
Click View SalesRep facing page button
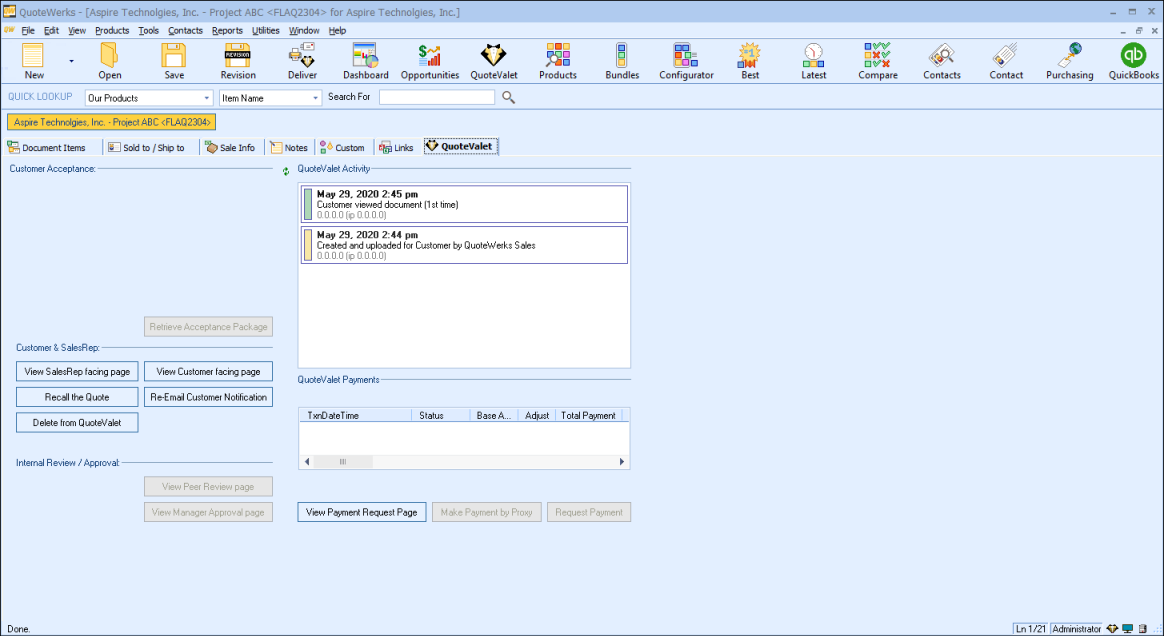tap(77, 371)
